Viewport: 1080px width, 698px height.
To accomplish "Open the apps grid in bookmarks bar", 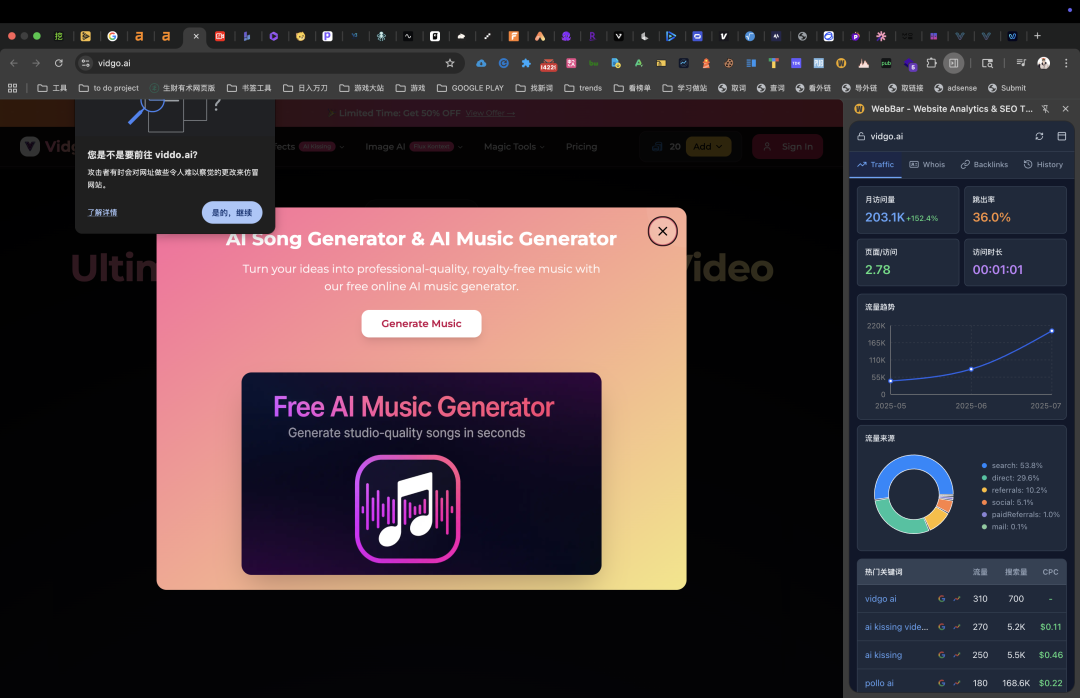I will point(12,88).
